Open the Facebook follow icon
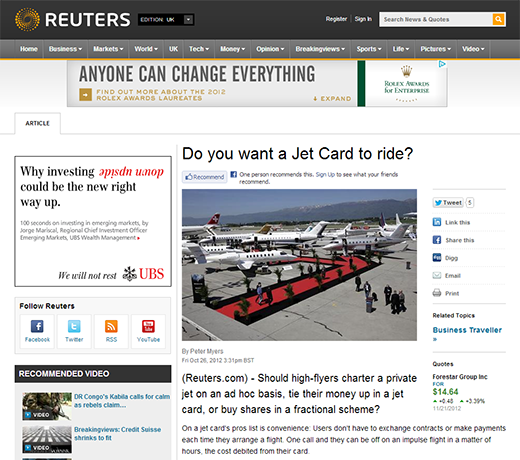The image size is (520, 460). tap(37, 326)
